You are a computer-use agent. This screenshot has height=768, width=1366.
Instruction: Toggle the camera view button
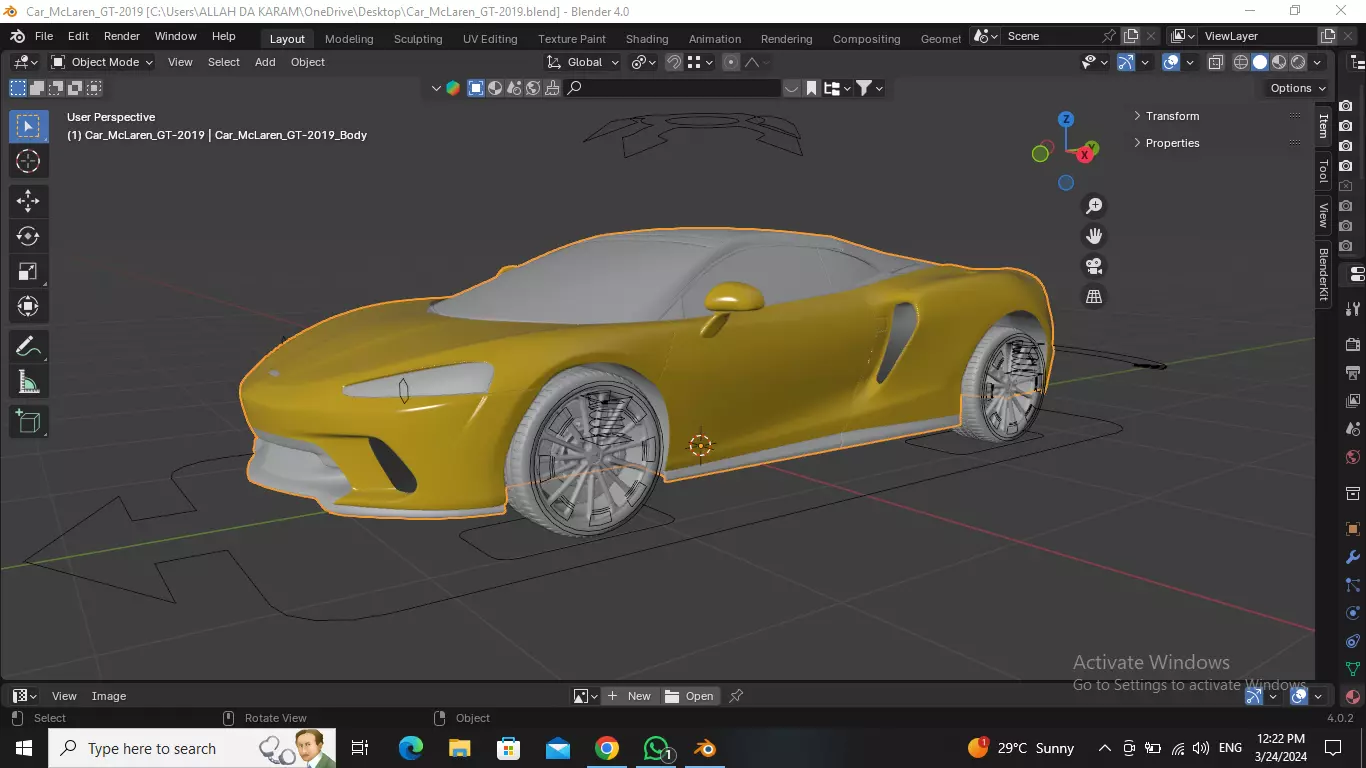1094,266
